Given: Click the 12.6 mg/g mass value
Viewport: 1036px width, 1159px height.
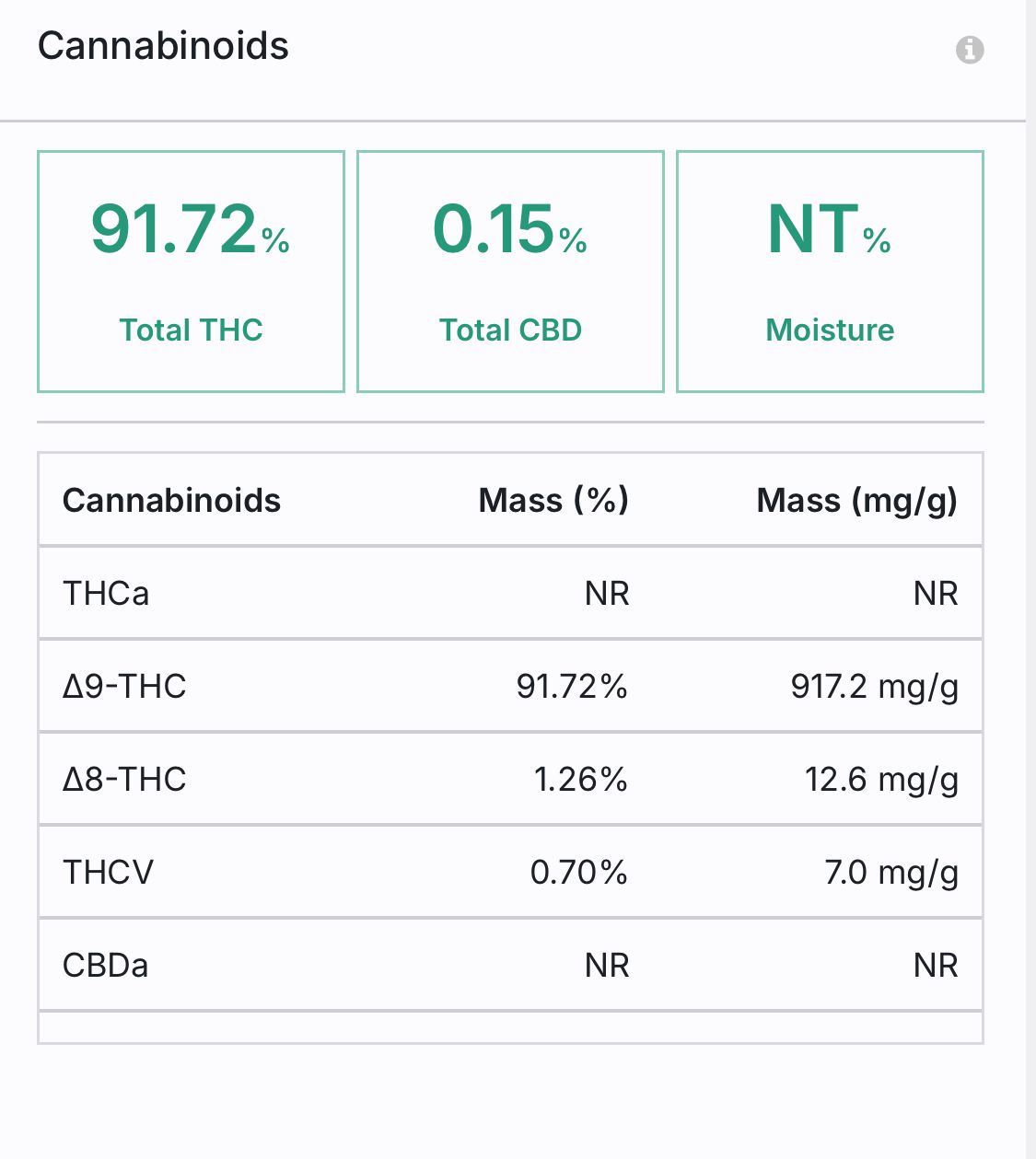Looking at the screenshot, I should [x=882, y=779].
